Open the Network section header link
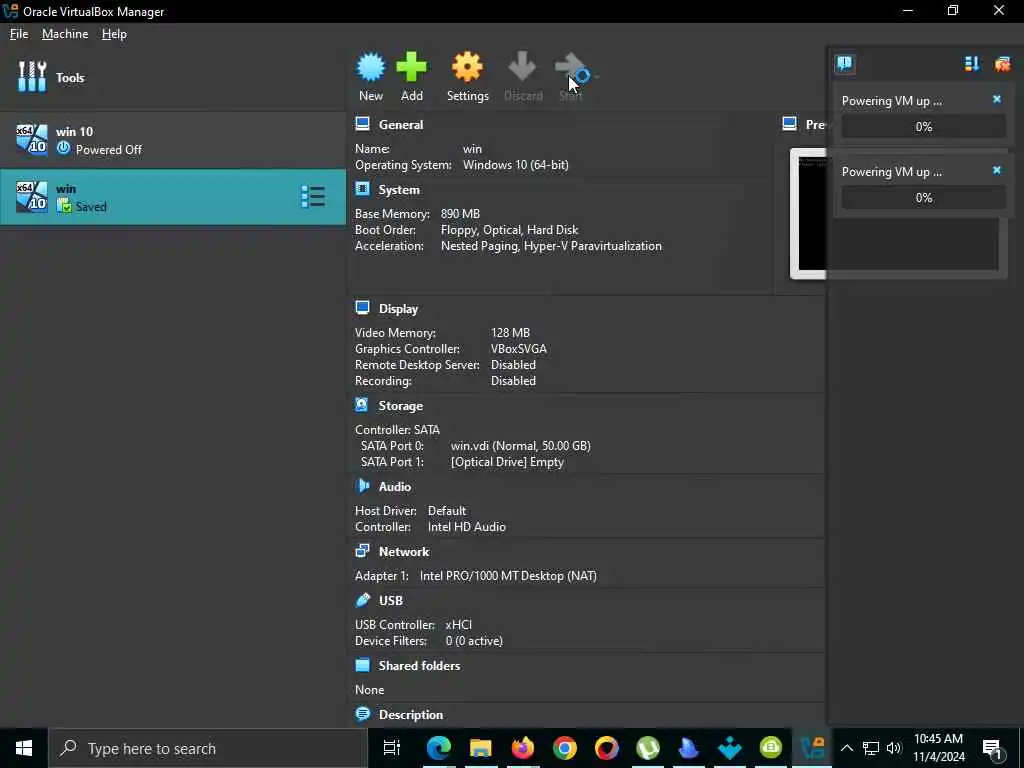This screenshot has width=1024, height=768. coord(404,552)
